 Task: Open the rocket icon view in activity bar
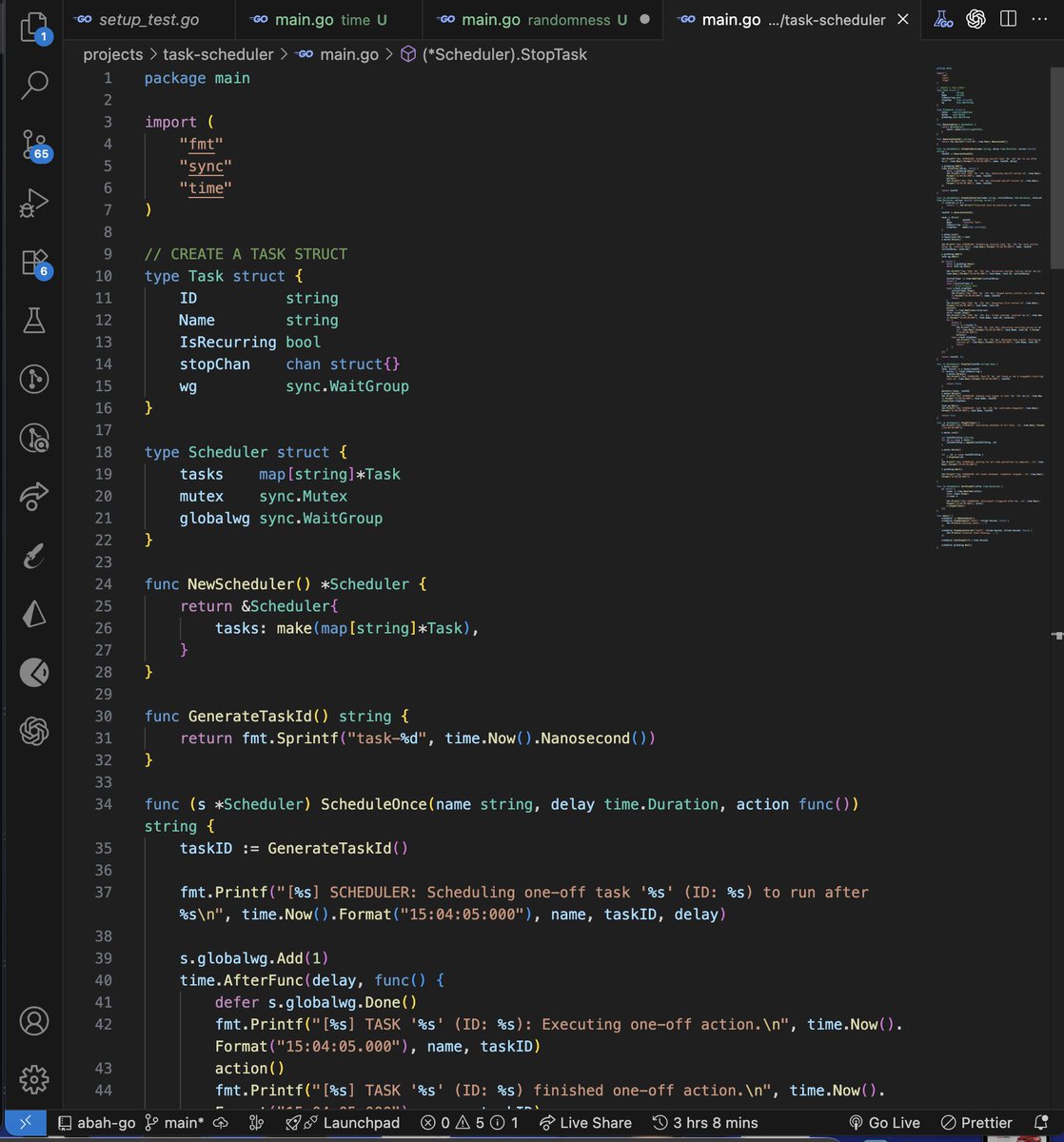pyautogui.click(x=34, y=555)
